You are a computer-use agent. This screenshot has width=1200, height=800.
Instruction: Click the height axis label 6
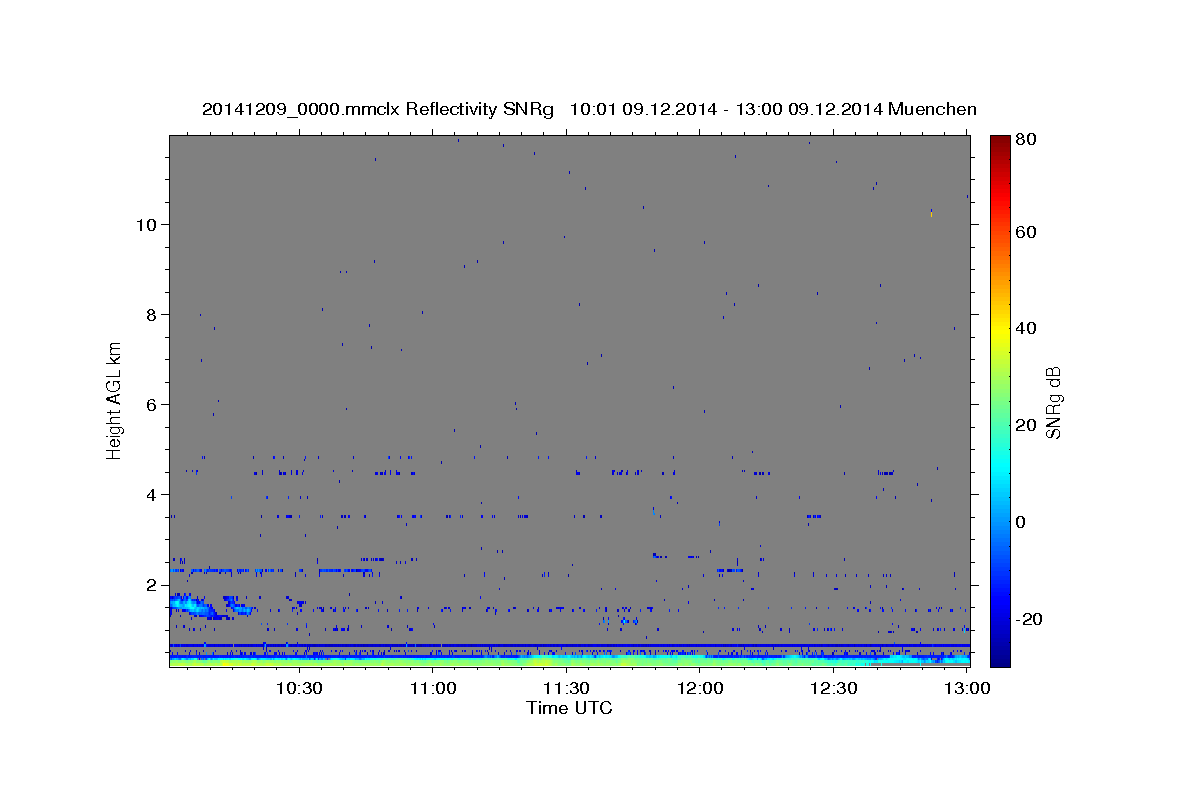click(151, 404)
